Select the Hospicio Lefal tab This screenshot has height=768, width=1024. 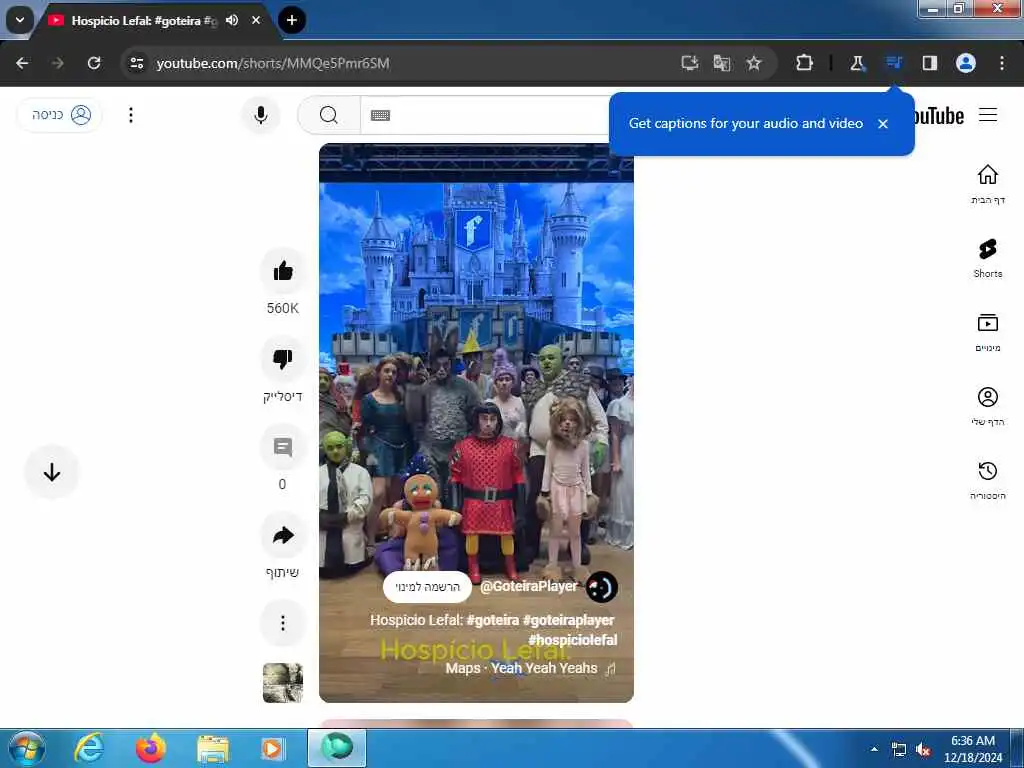(x=144, y=21)
